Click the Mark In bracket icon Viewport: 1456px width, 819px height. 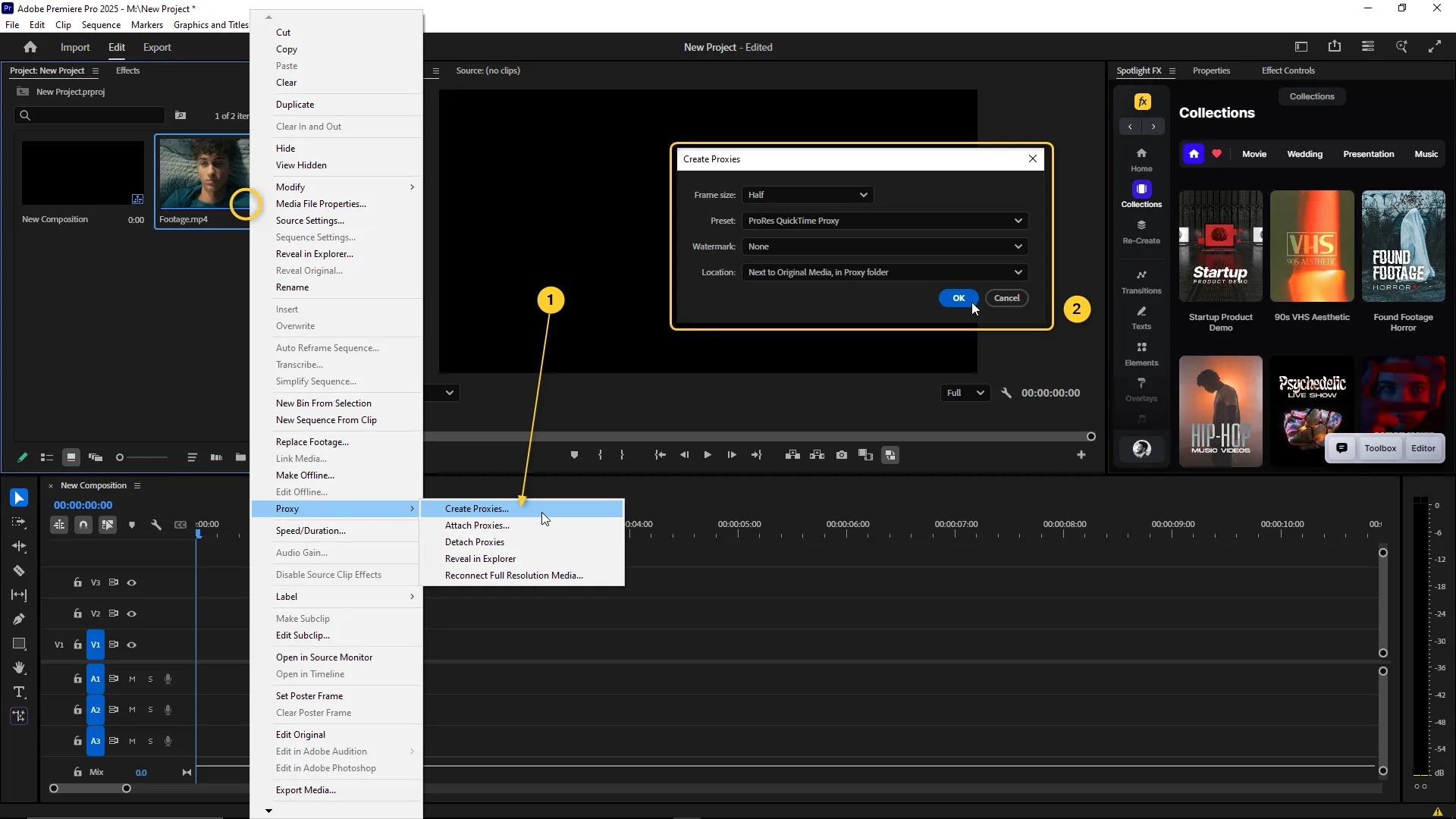tap(600, 455)
